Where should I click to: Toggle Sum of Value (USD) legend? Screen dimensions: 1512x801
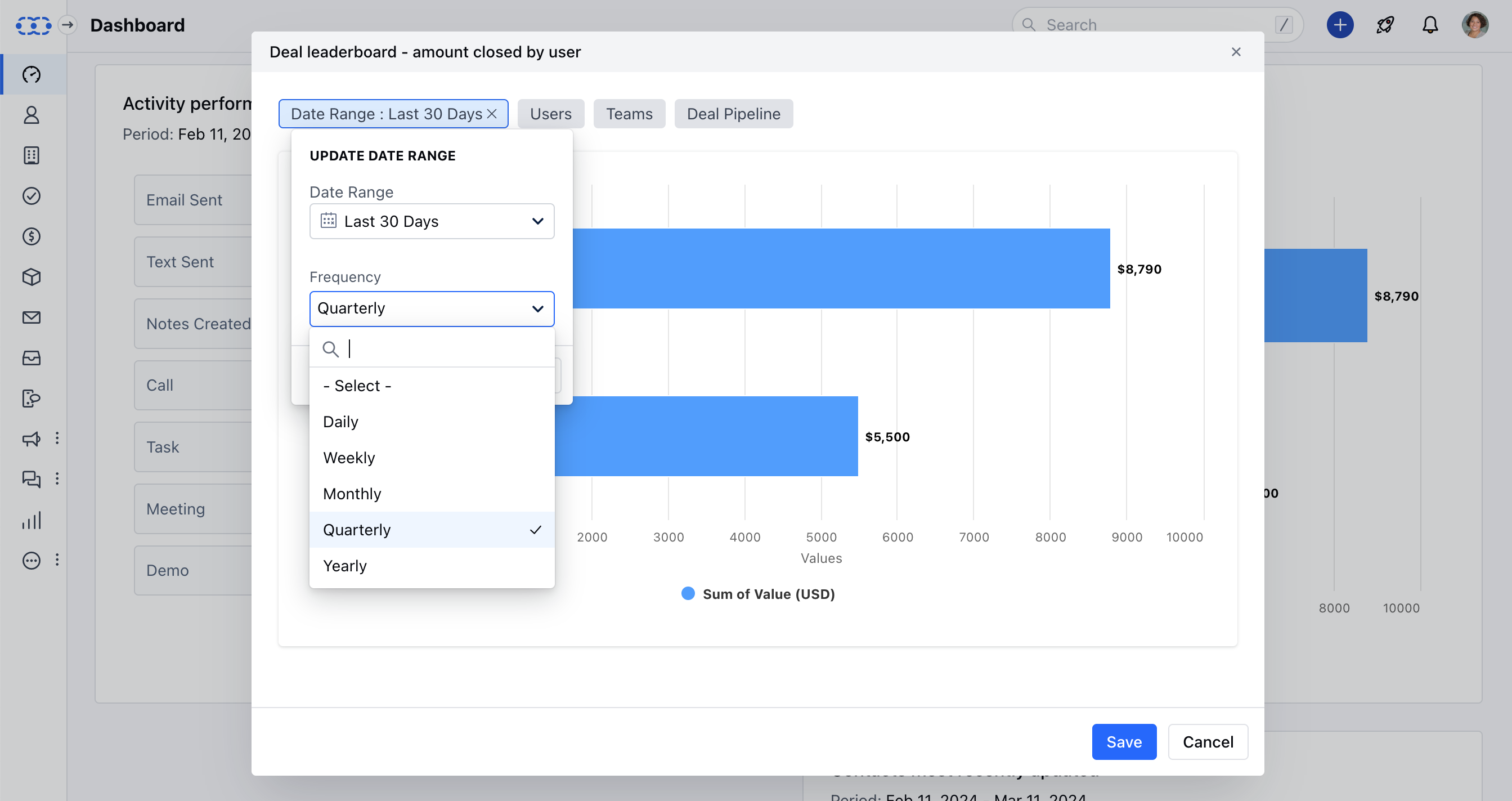(x=759, y=594)
